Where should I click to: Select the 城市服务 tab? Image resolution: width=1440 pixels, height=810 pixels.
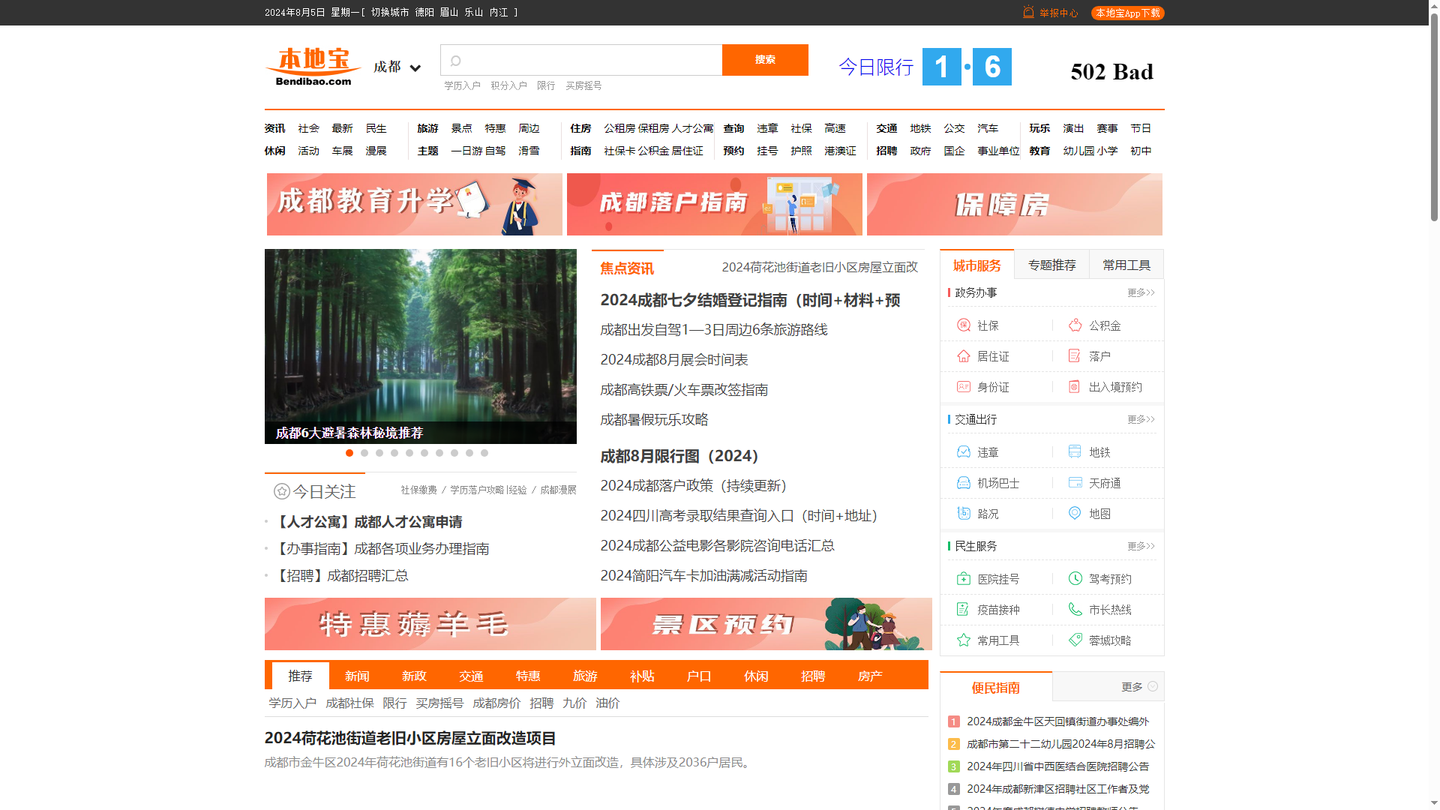(x=977, y=265)
